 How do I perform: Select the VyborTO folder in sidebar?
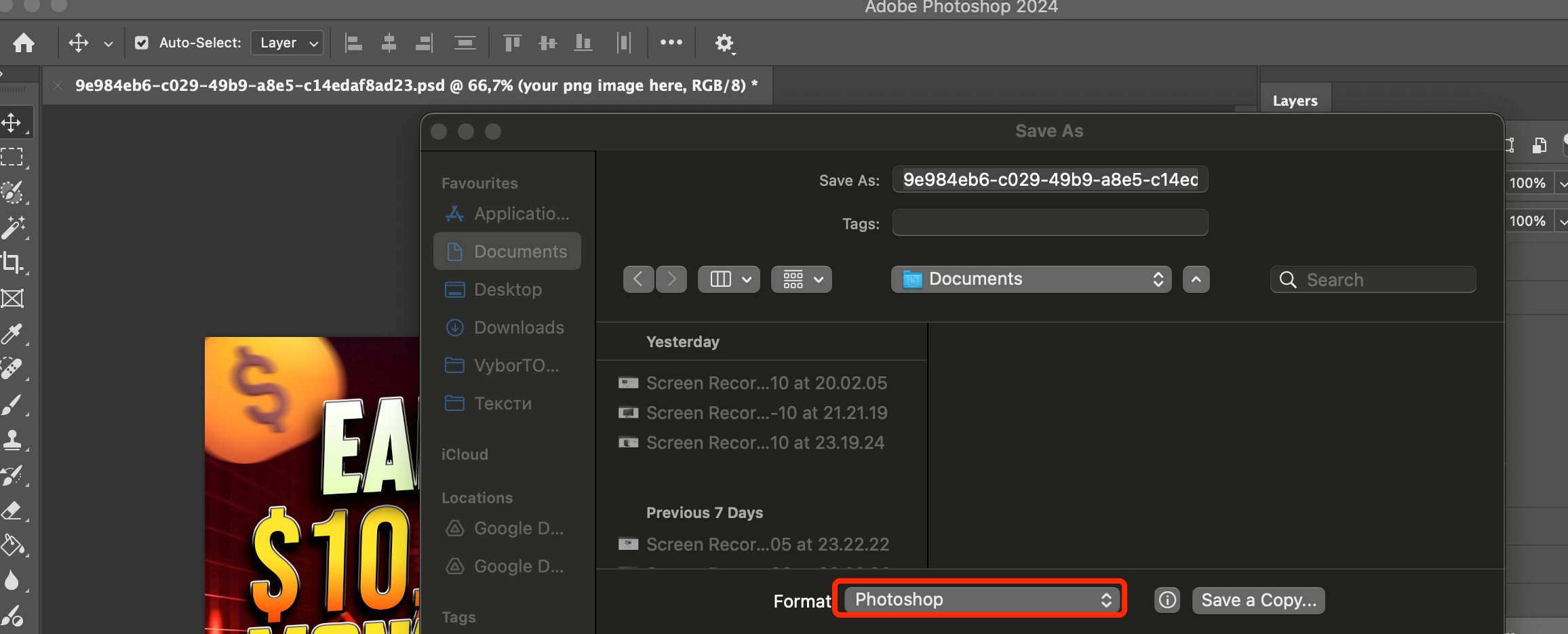[507, 365]
